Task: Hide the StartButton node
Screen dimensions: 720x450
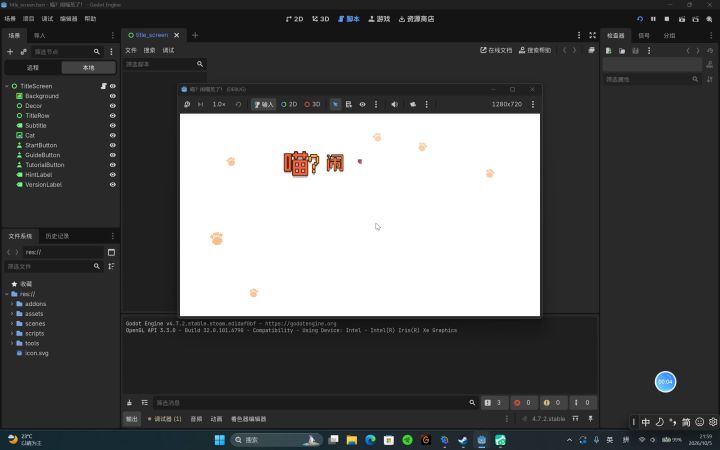Action: (x=112, y=145)
